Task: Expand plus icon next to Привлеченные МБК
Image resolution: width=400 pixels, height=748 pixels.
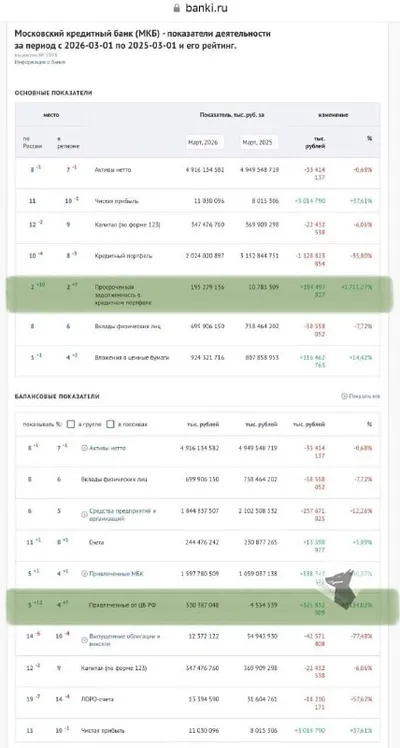Action: coord(84,573)
